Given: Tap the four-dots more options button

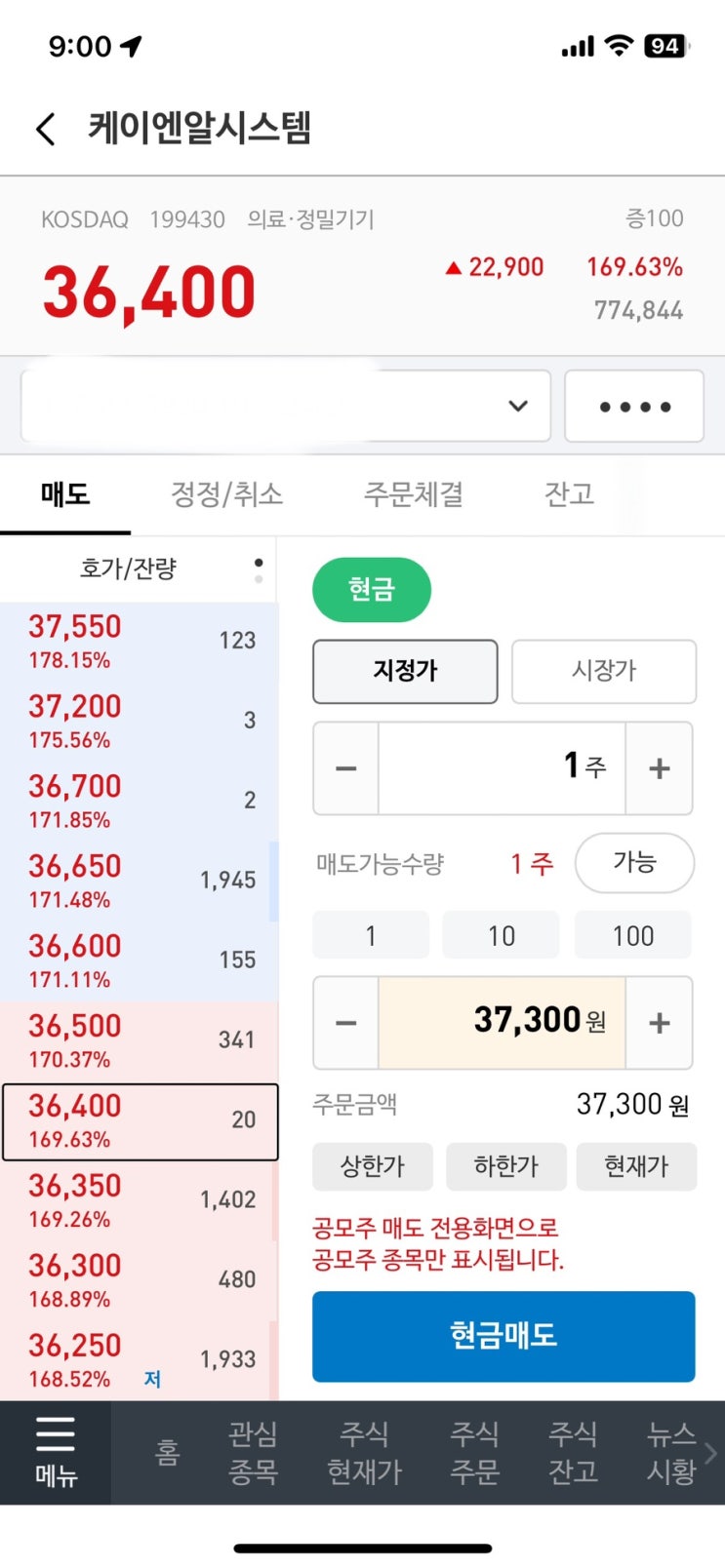Looking at the screenshot, I should [x=634, y=407].
